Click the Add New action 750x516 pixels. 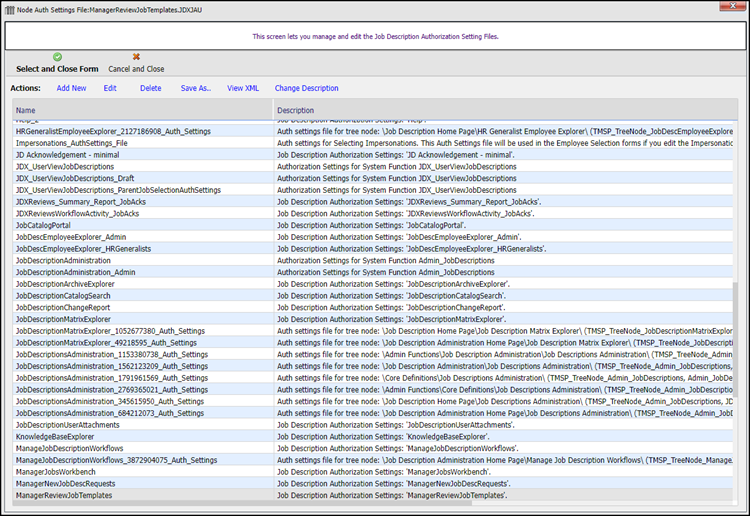71,88
